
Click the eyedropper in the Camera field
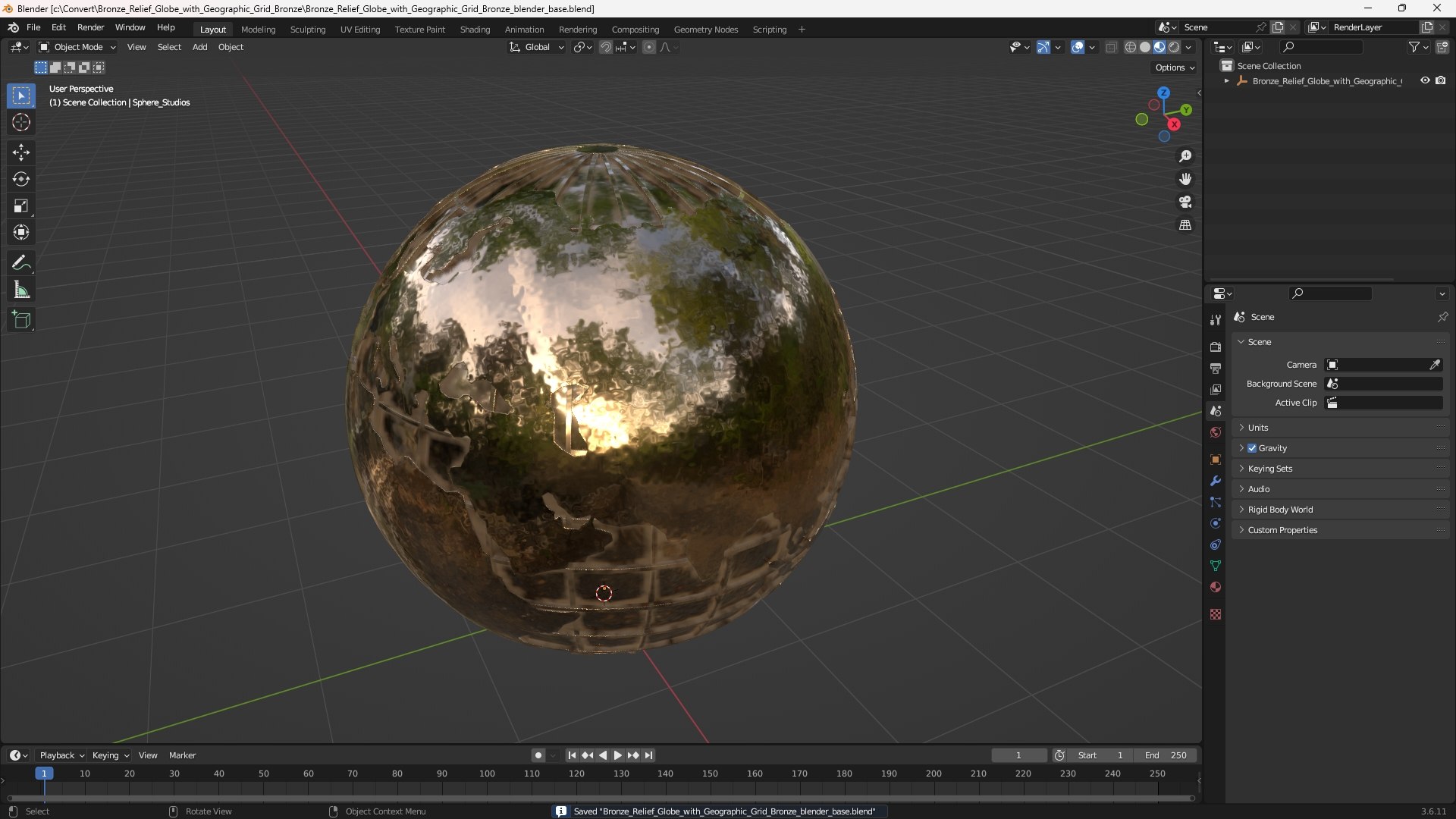pyautogui.click(x=1435, y=365)
